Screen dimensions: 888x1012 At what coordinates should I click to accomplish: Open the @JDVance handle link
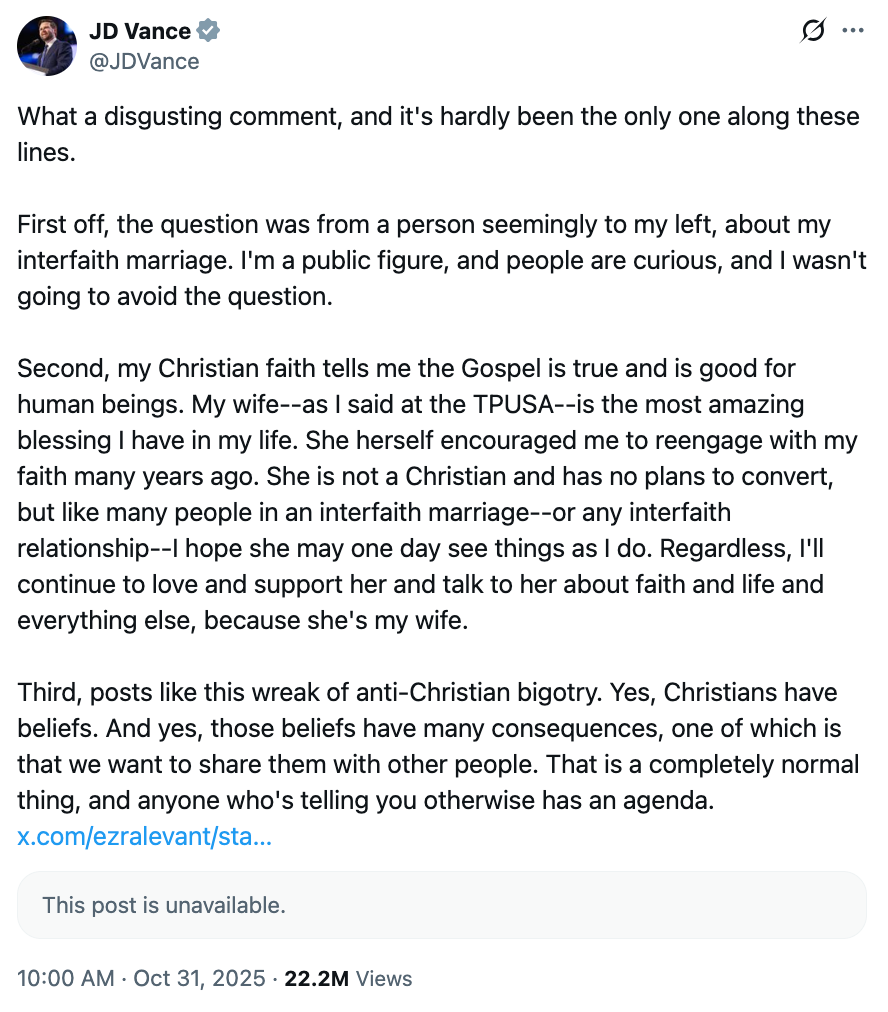point(144,61)
